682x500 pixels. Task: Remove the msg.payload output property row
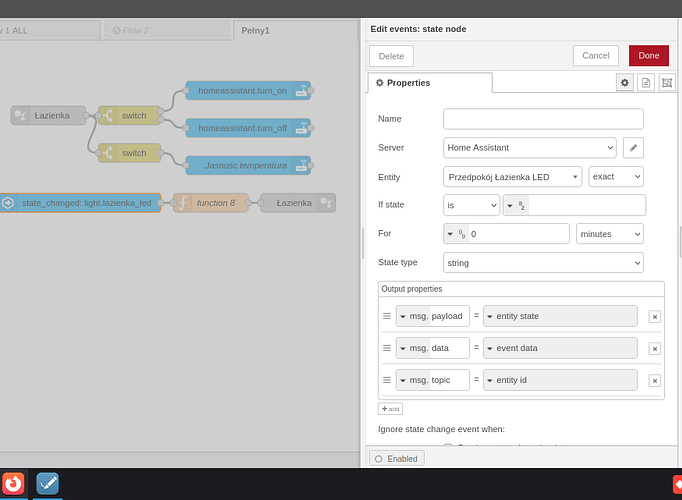tap(654, 317)
